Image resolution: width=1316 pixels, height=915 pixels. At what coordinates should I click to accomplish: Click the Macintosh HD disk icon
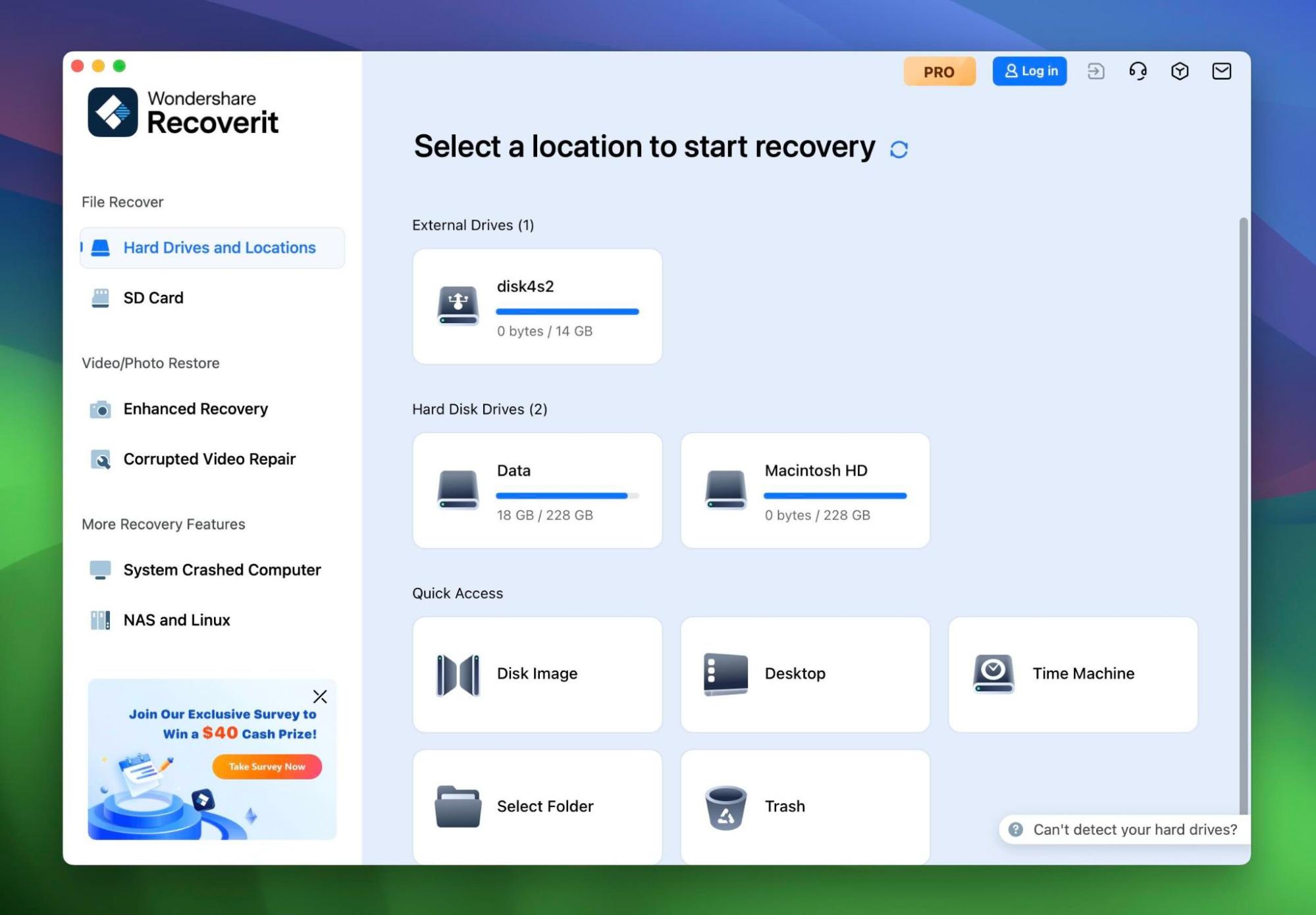coord(725,489)
